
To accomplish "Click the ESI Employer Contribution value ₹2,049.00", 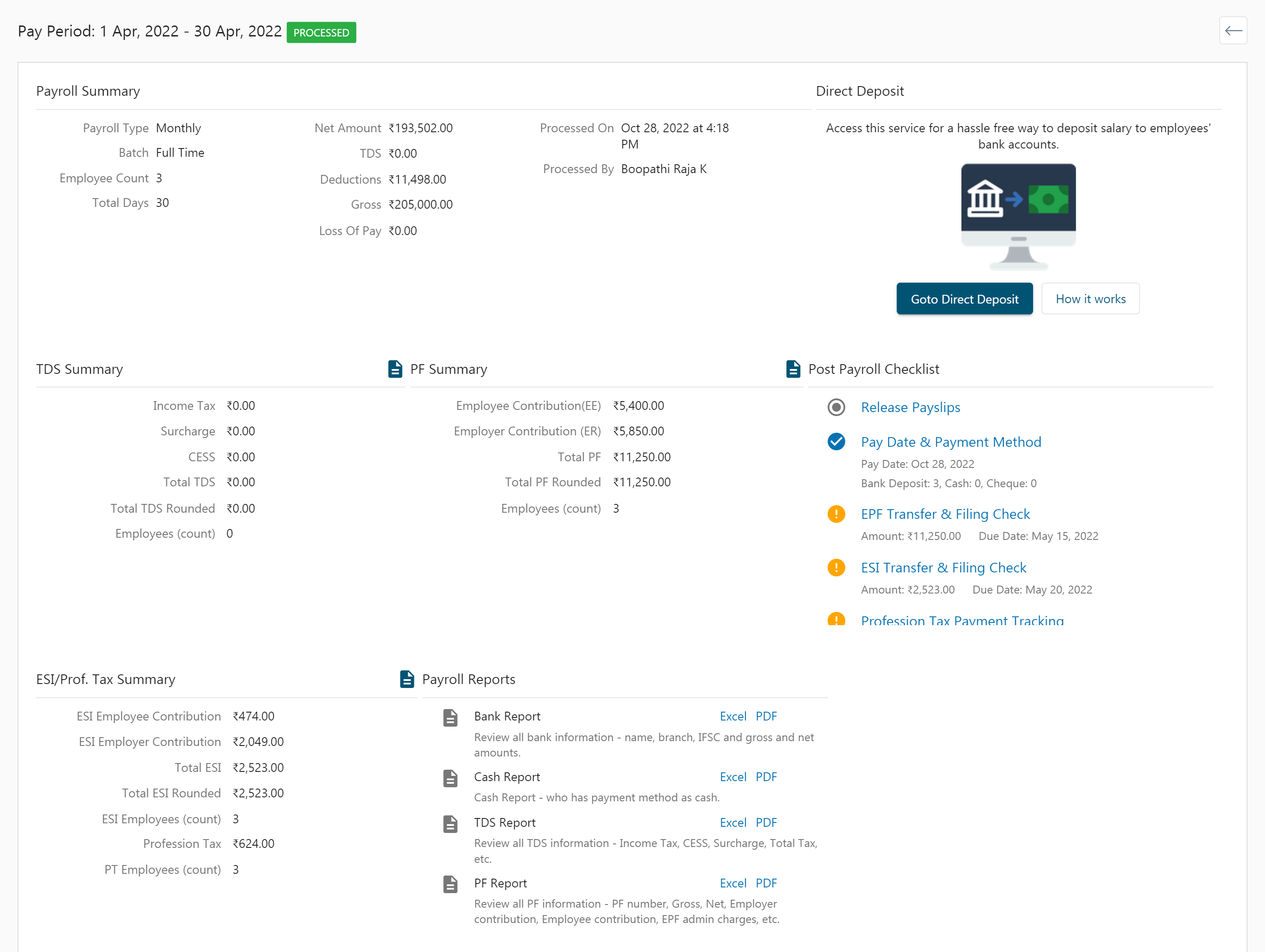I will pyautogui.click(x=258, y=742).
